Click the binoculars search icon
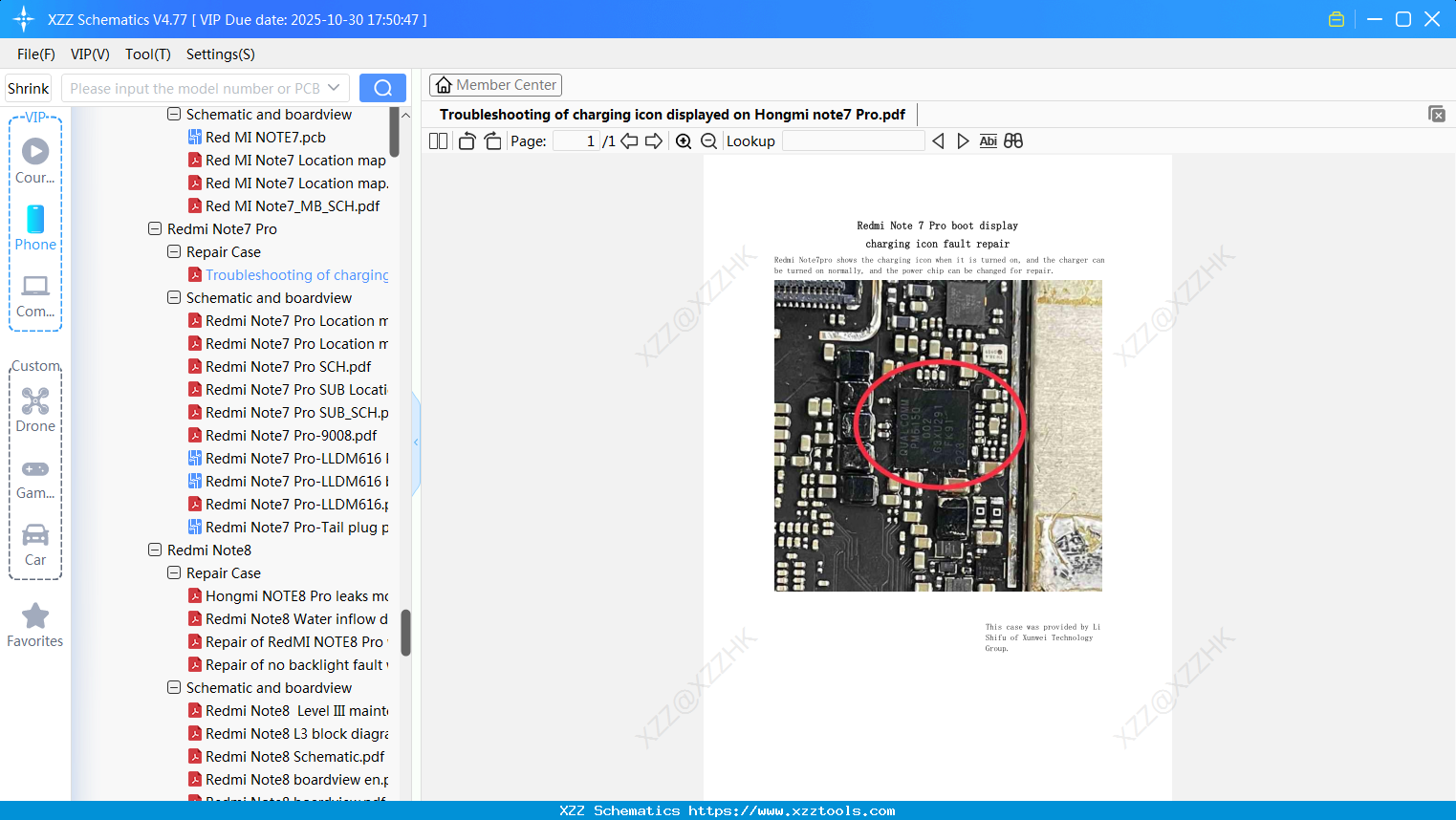Screen dimensions: 1456x820 click(1013, 141)
